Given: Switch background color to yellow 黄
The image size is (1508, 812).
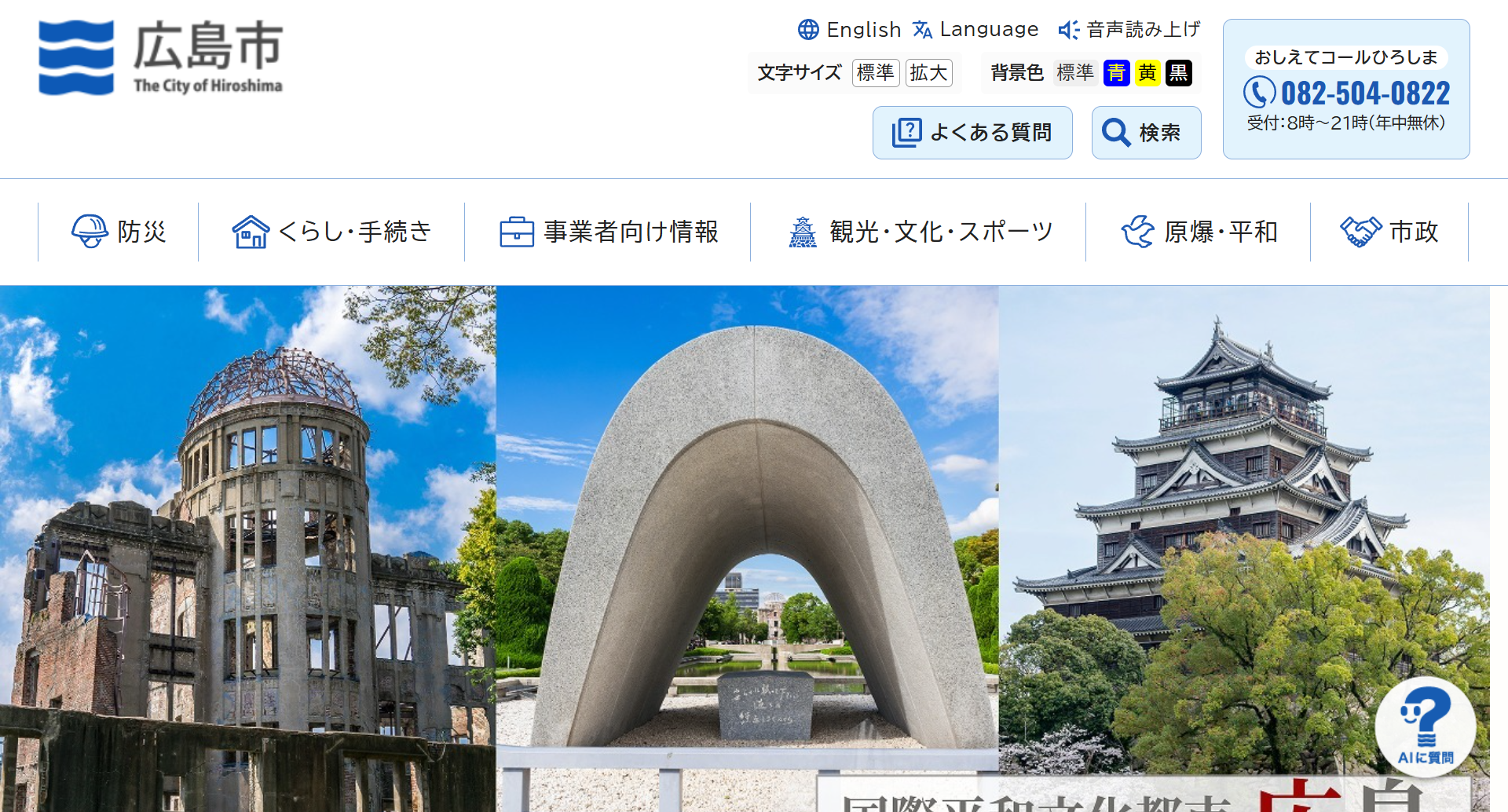Looking at the screenshot, I should (x=1147, y=73).
